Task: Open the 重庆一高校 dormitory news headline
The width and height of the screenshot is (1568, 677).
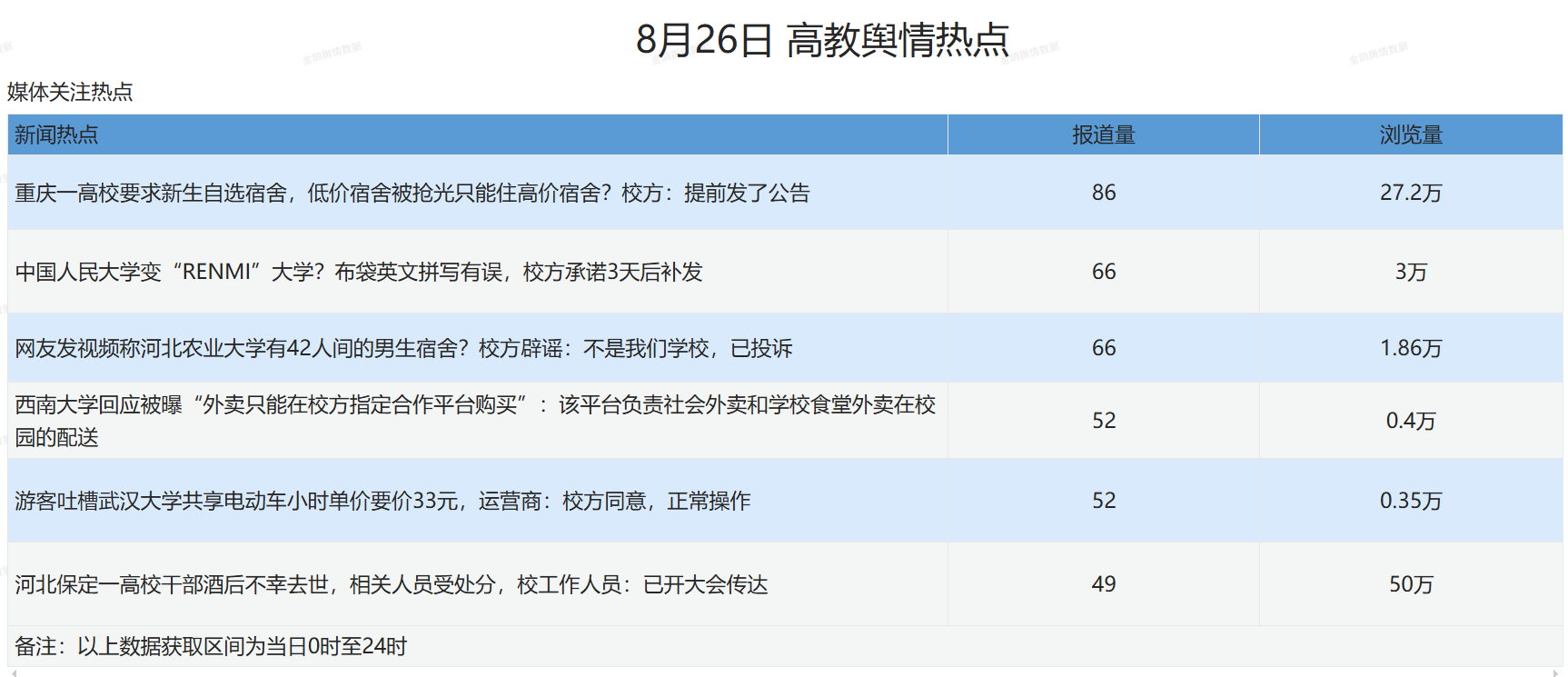Action: (x=412, y=193)
